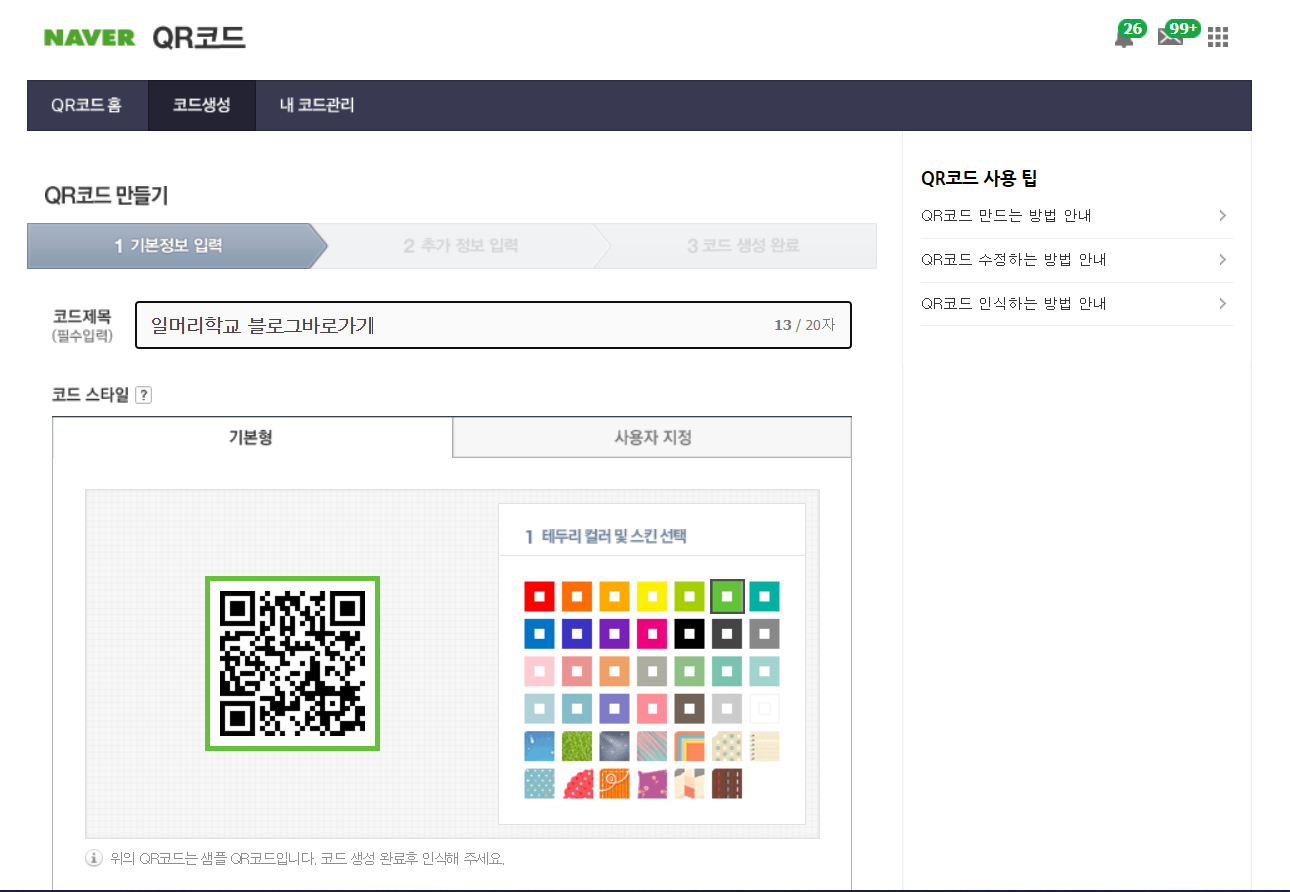Screen dimensions: 1290x892
Task: Choose the beige dotted skin with bitten corner
Action: click(x=727, y=746)
